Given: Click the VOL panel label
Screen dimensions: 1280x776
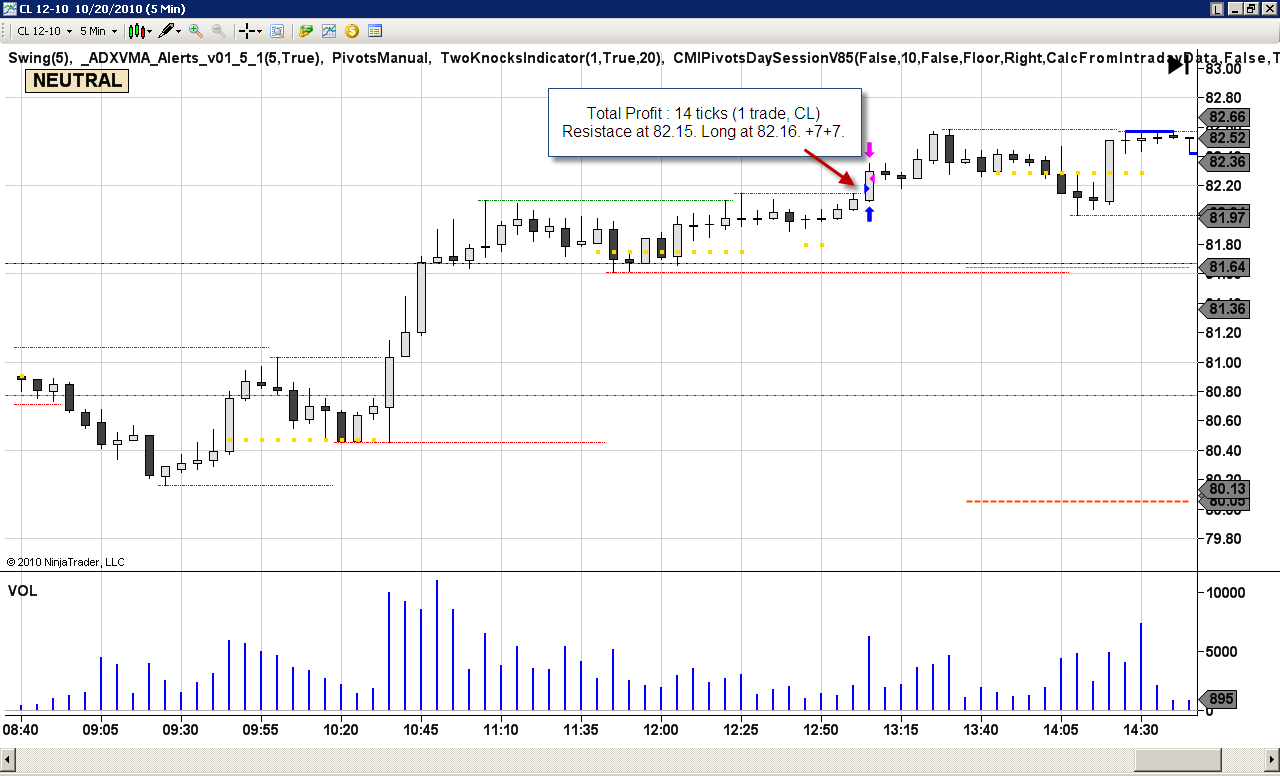Looking at the screenshot, I should pos(22,591).
